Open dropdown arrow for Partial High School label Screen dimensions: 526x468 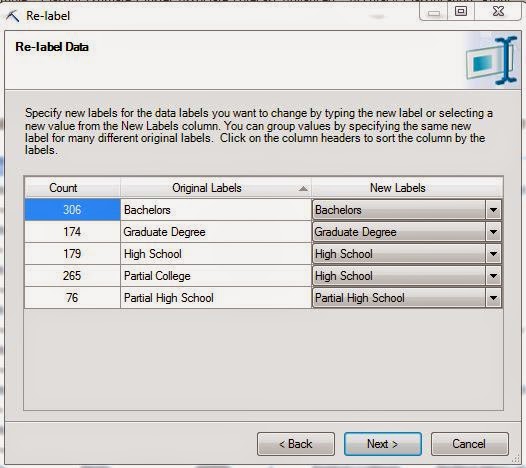pyautogui.click(x=493, y=298)
